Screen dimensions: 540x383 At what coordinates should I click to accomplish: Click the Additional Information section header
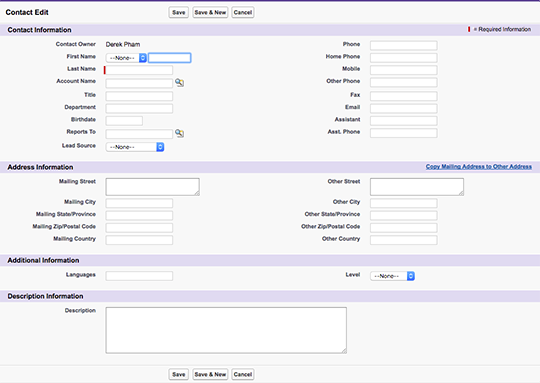[43, 260]
